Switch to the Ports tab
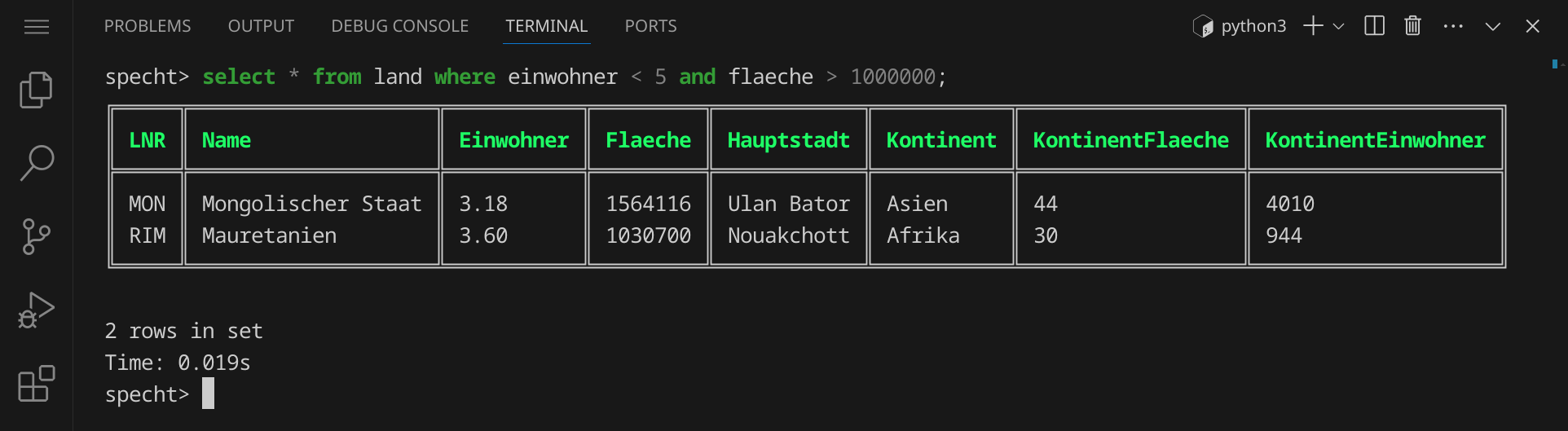1568x431 pixels. click(x=650, y=26)
